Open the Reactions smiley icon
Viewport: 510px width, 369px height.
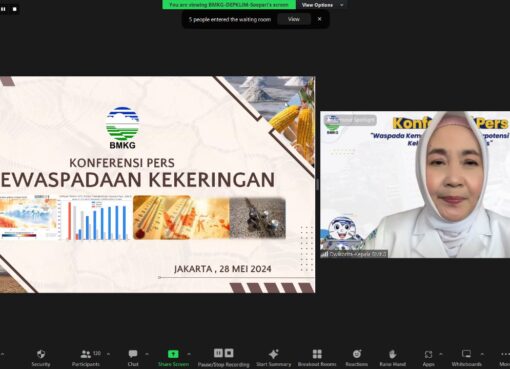click(x=357, y=354)
